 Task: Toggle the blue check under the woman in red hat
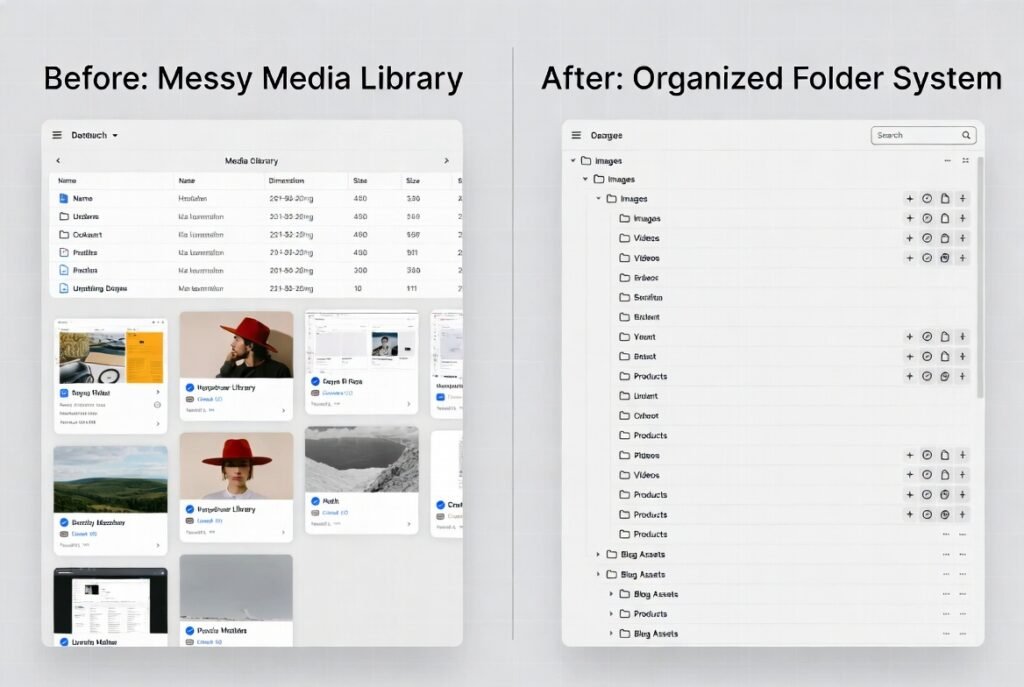[x=190, y=509]
